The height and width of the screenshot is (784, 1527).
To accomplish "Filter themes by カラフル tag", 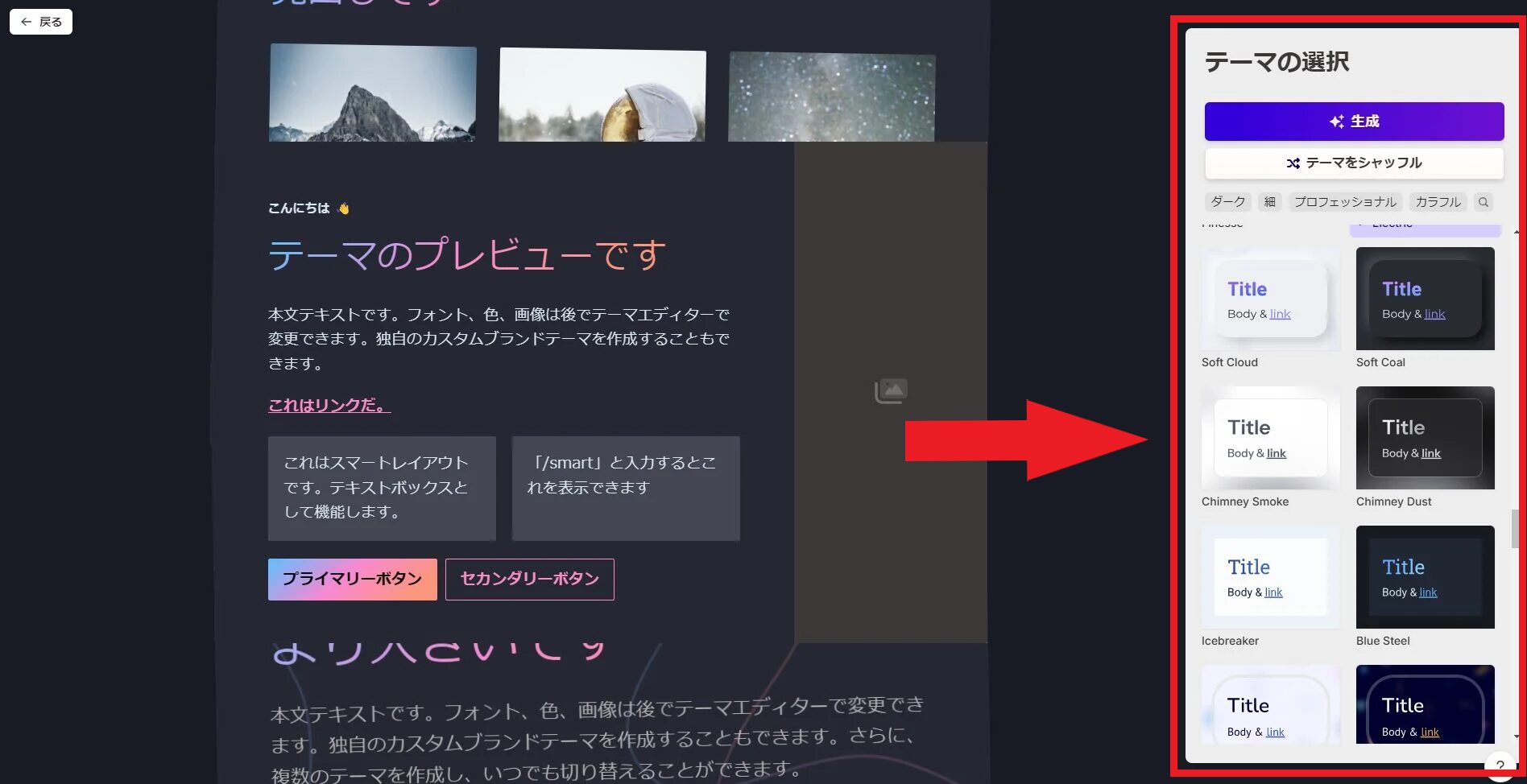I will (x=1438, y=202).
